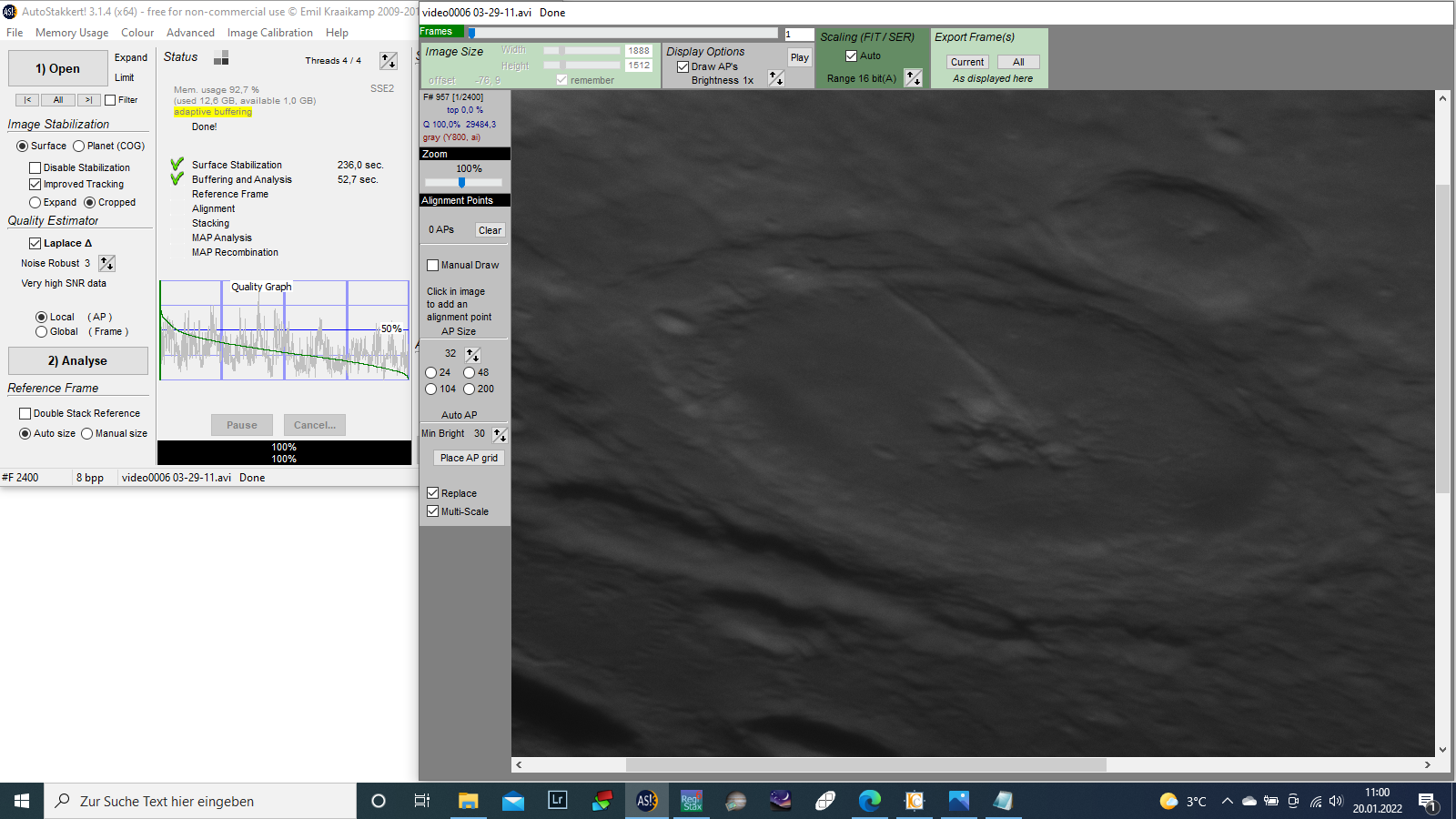Open Mail app from taskbar
The width and height of the screenshot is (1456, 819).
click(x=512, y=801)
